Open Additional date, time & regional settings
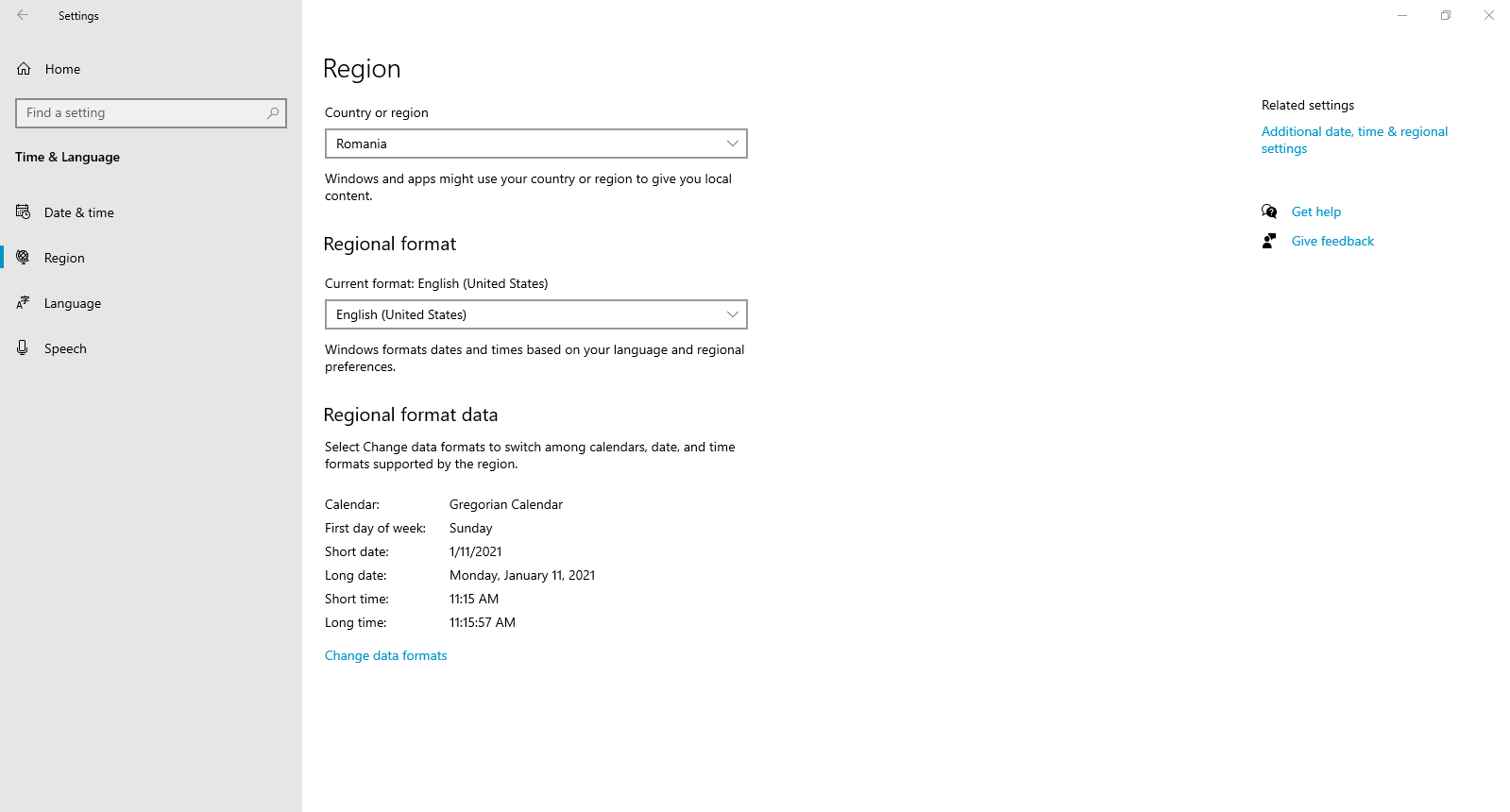 pyautogui.click(x=1354, y=140)
